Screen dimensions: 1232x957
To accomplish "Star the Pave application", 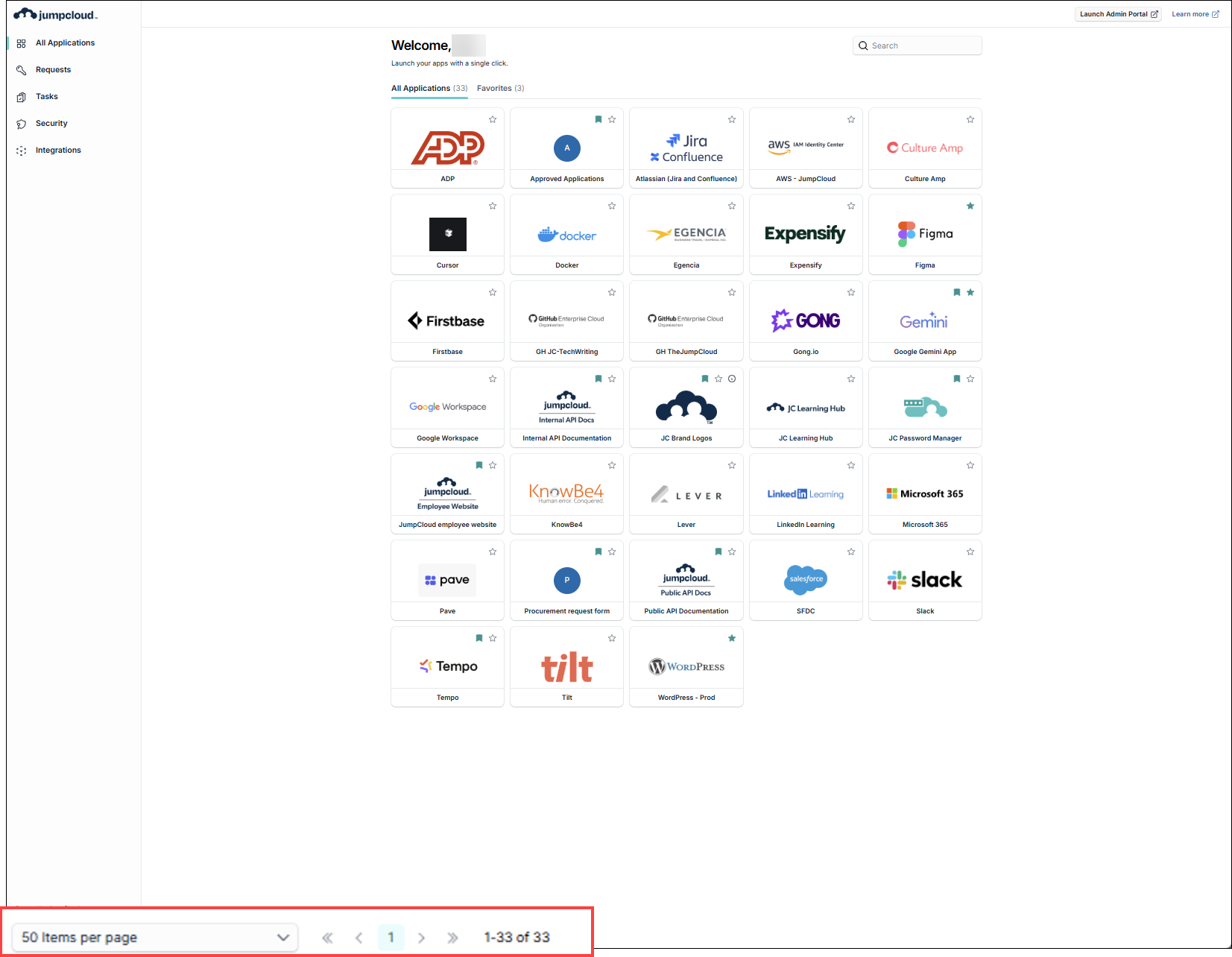I will click(493, 552).
